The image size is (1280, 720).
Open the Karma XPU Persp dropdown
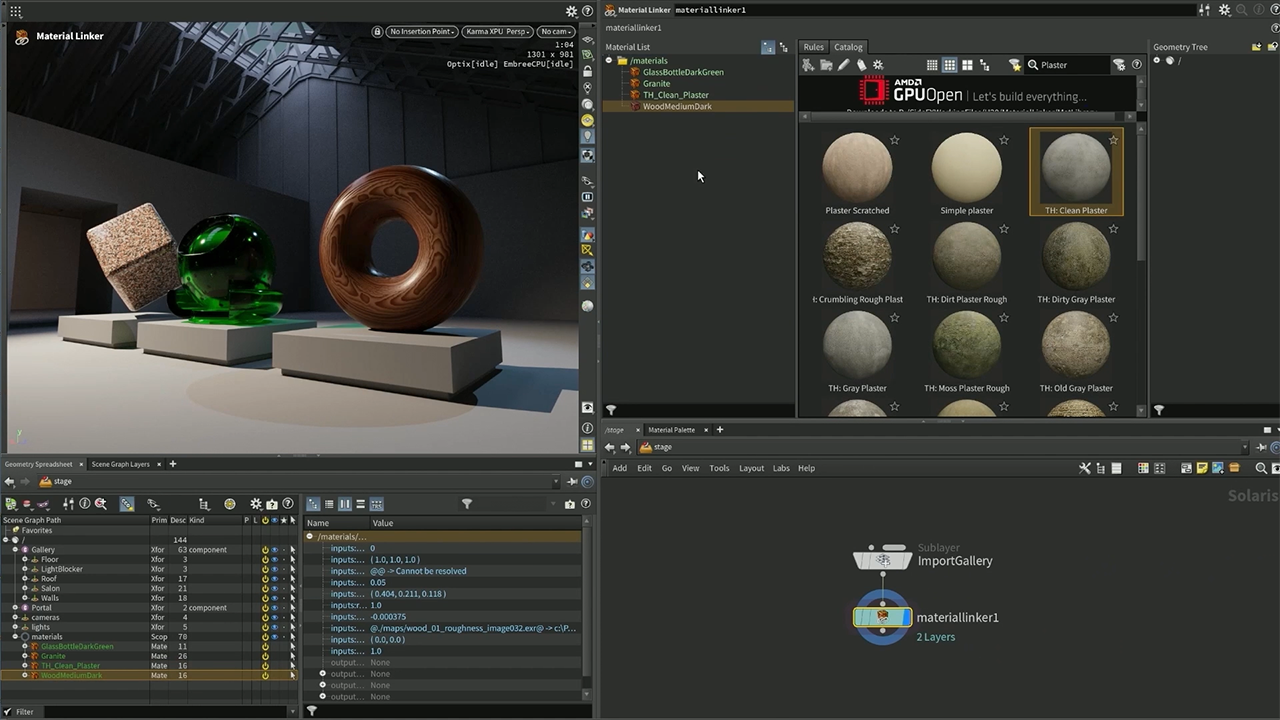pyautogui.click(x=497, y=31)
